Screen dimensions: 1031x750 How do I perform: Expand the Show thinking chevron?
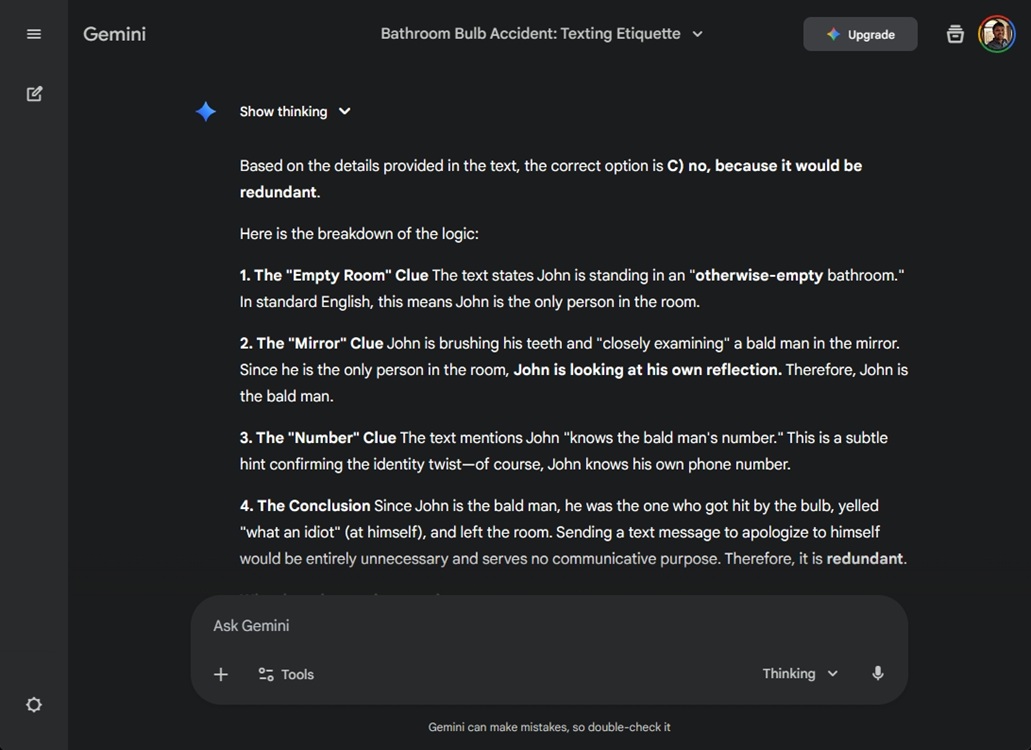(345, 111)
